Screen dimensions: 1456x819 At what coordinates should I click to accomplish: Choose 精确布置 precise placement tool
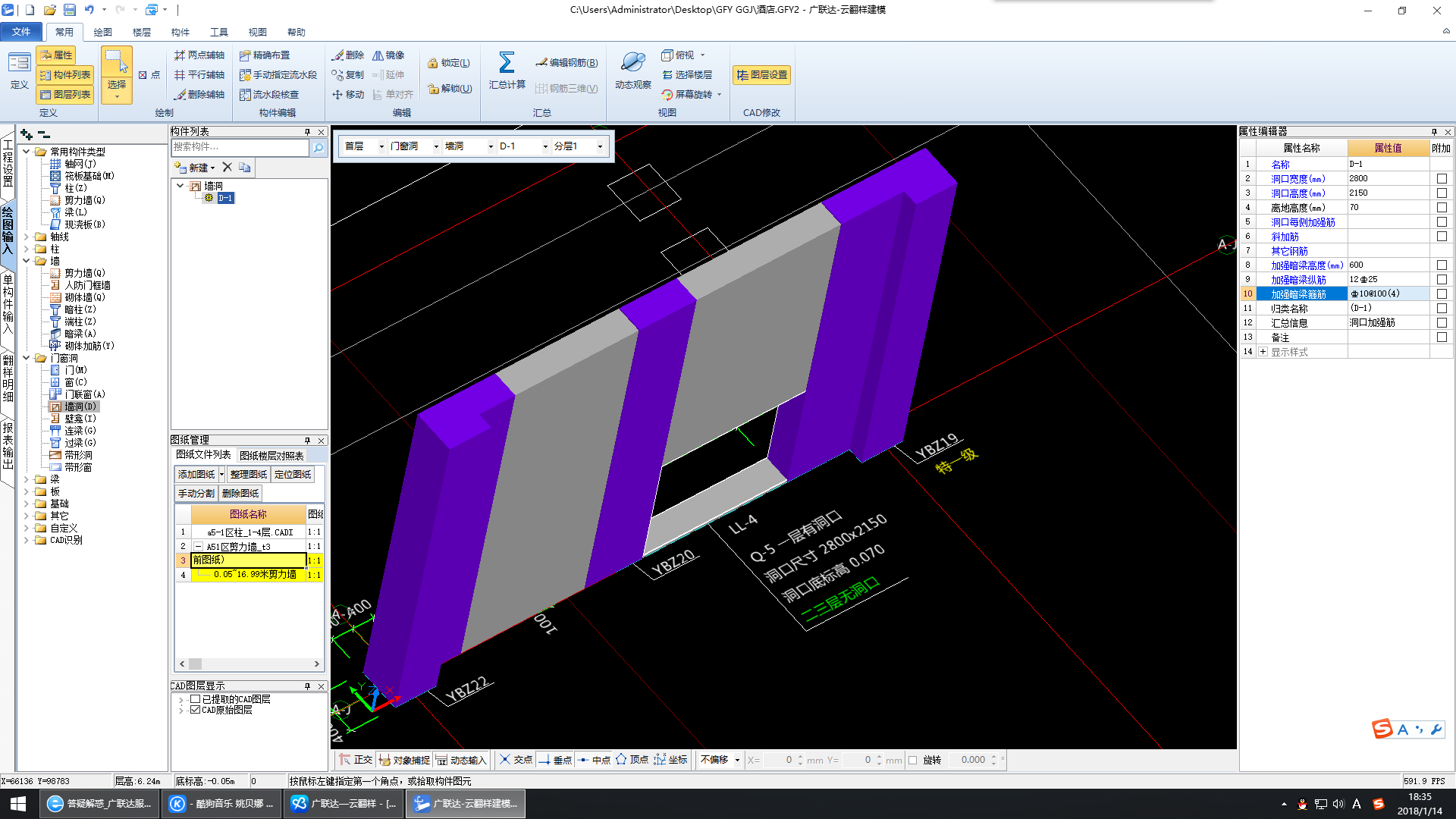pos(265,55)
